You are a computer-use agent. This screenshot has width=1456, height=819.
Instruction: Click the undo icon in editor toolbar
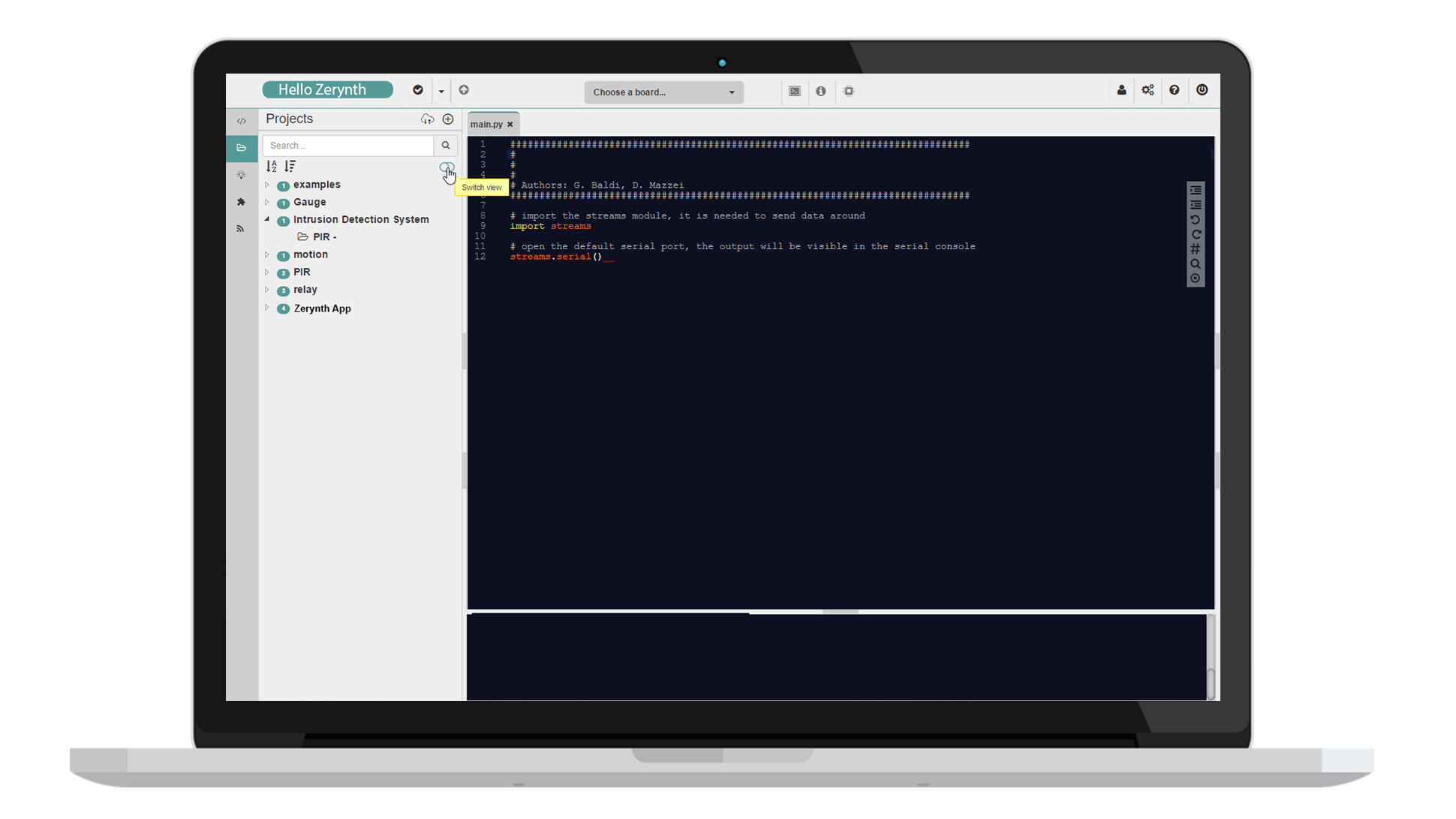1196,220
